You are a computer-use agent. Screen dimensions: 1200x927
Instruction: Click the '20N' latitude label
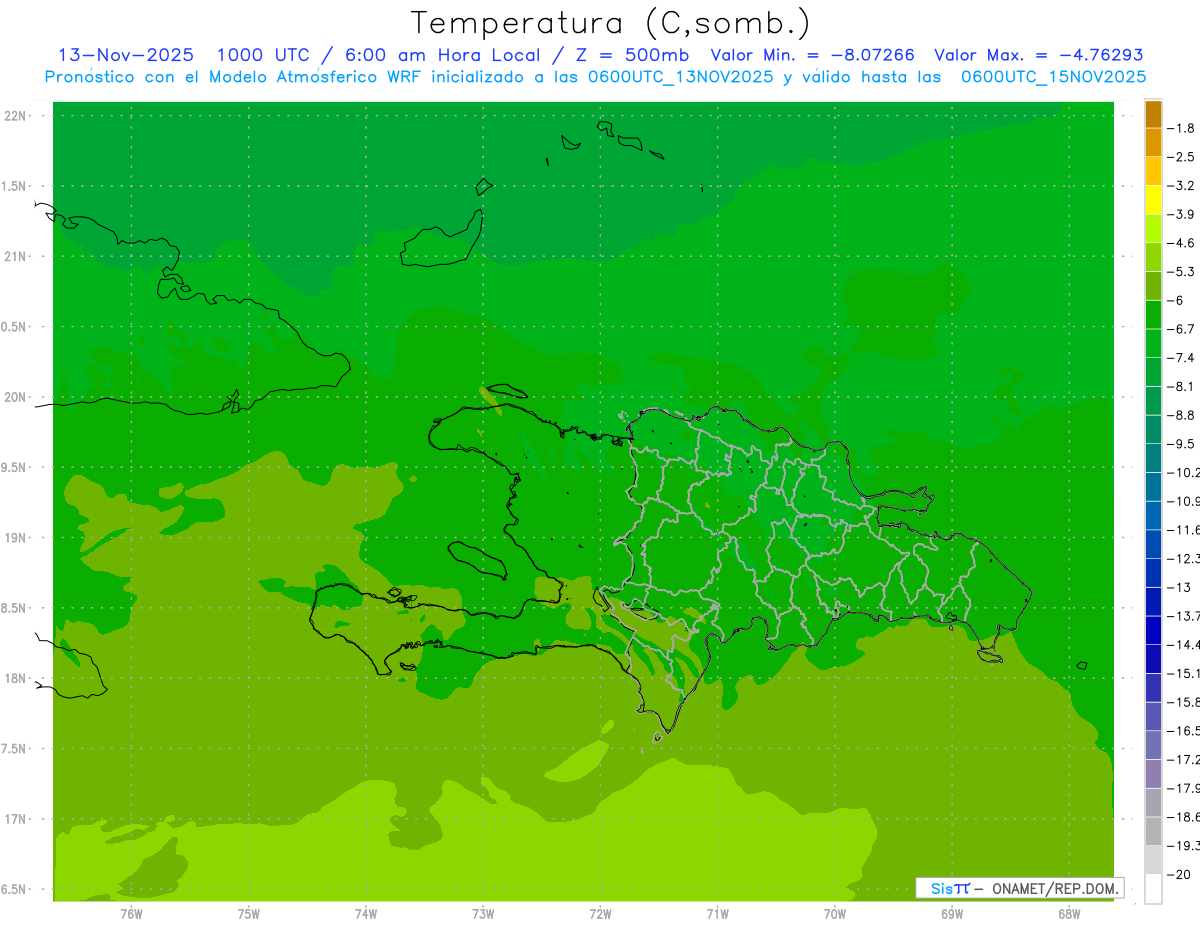coord(15,397)
